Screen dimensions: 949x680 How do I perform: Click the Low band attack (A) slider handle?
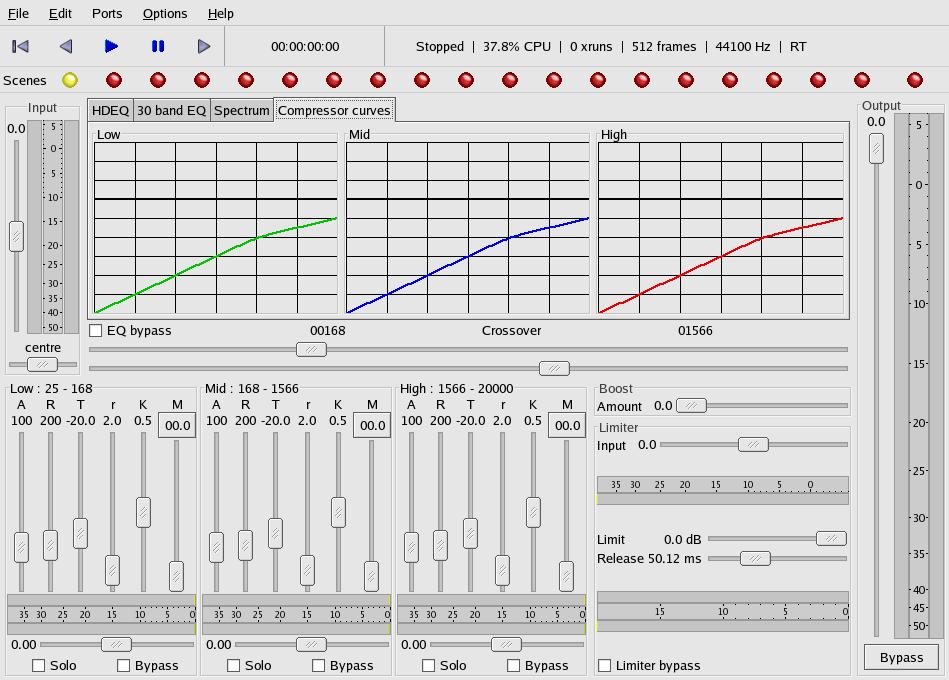click(21, 547)
